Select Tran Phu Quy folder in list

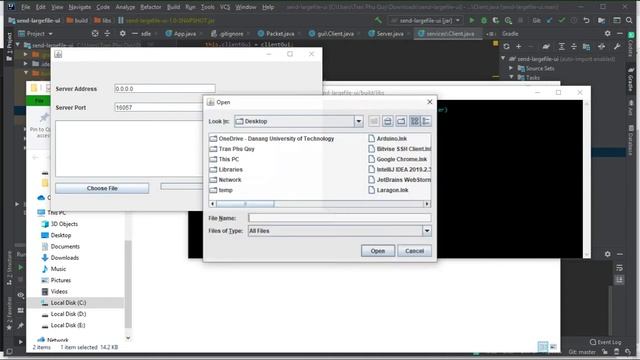tap(232, 149)
